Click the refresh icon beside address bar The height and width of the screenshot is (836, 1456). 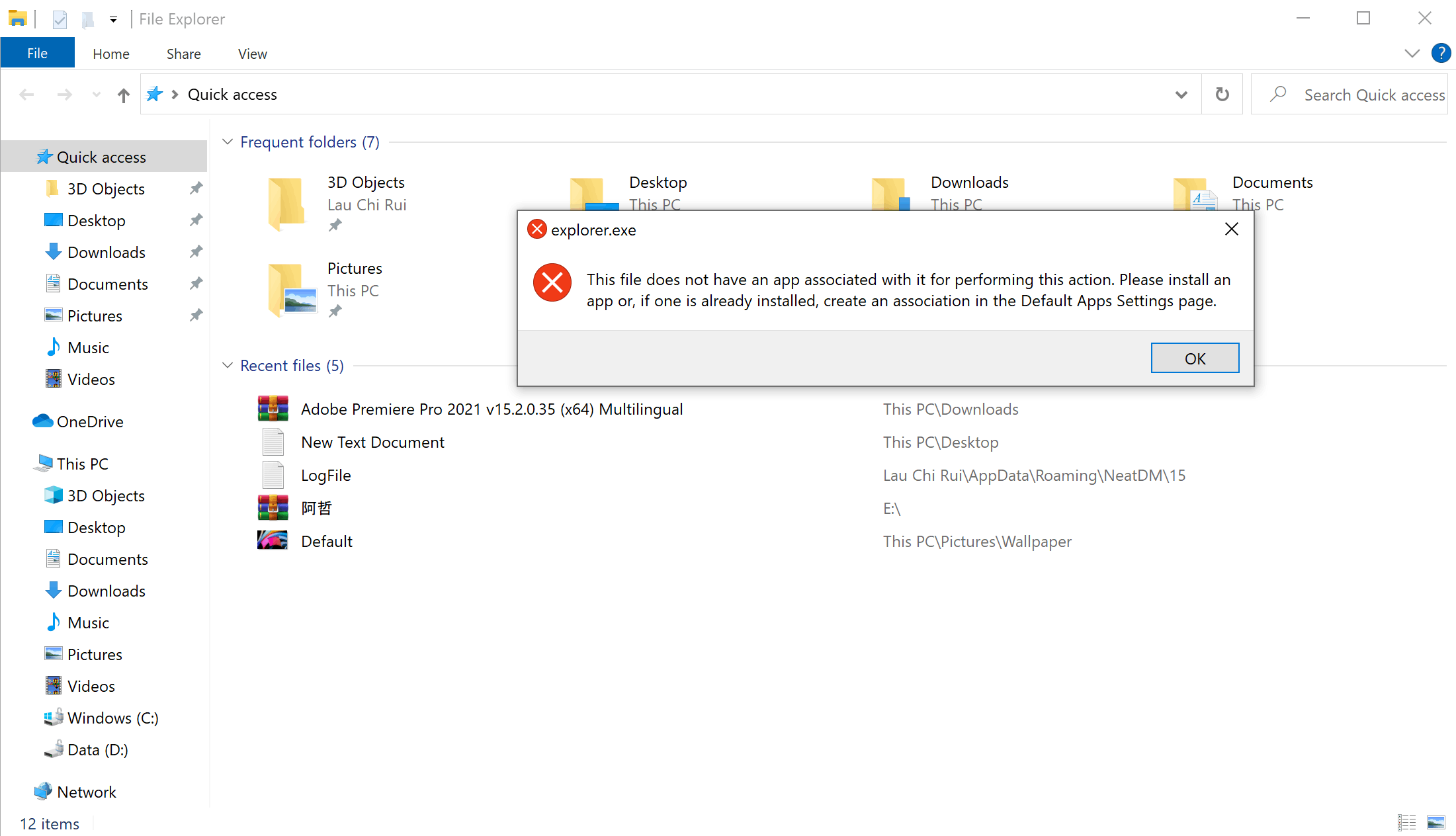(1222, 95)
